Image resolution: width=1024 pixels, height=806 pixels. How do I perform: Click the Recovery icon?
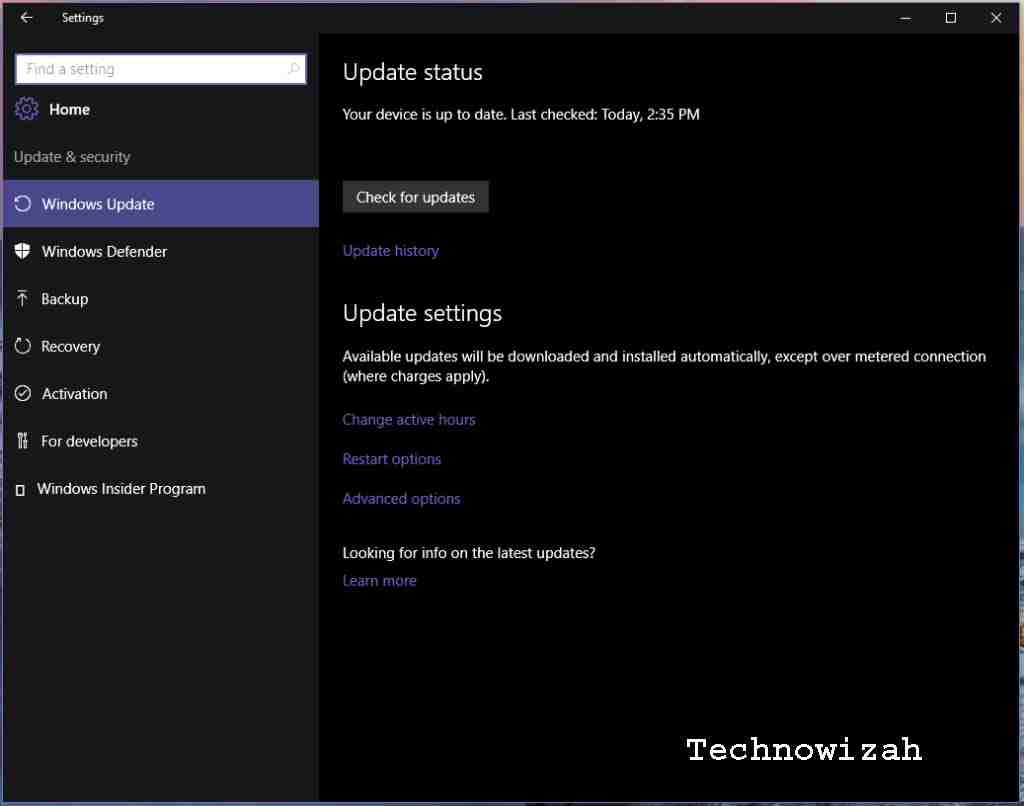(23, 346)
